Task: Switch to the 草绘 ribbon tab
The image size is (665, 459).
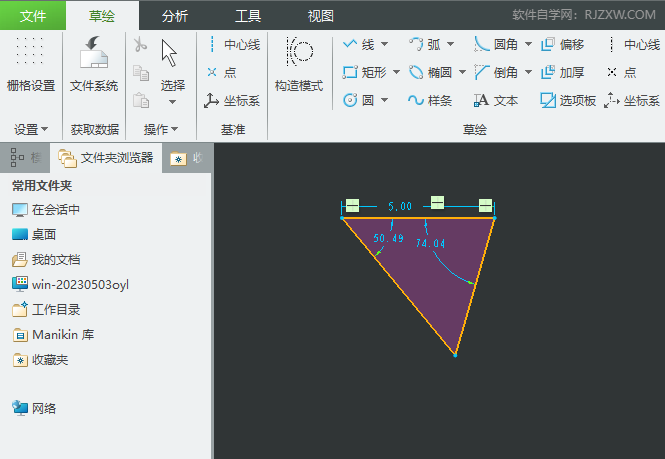Action: click(x=102, y=16)
